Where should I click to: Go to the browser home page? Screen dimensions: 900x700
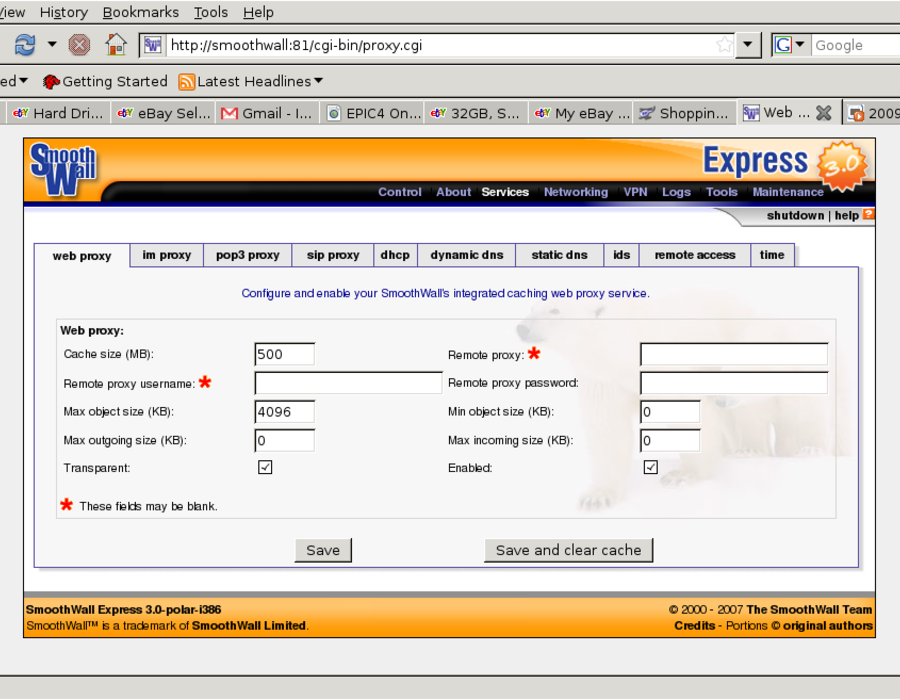coord(116,44)
